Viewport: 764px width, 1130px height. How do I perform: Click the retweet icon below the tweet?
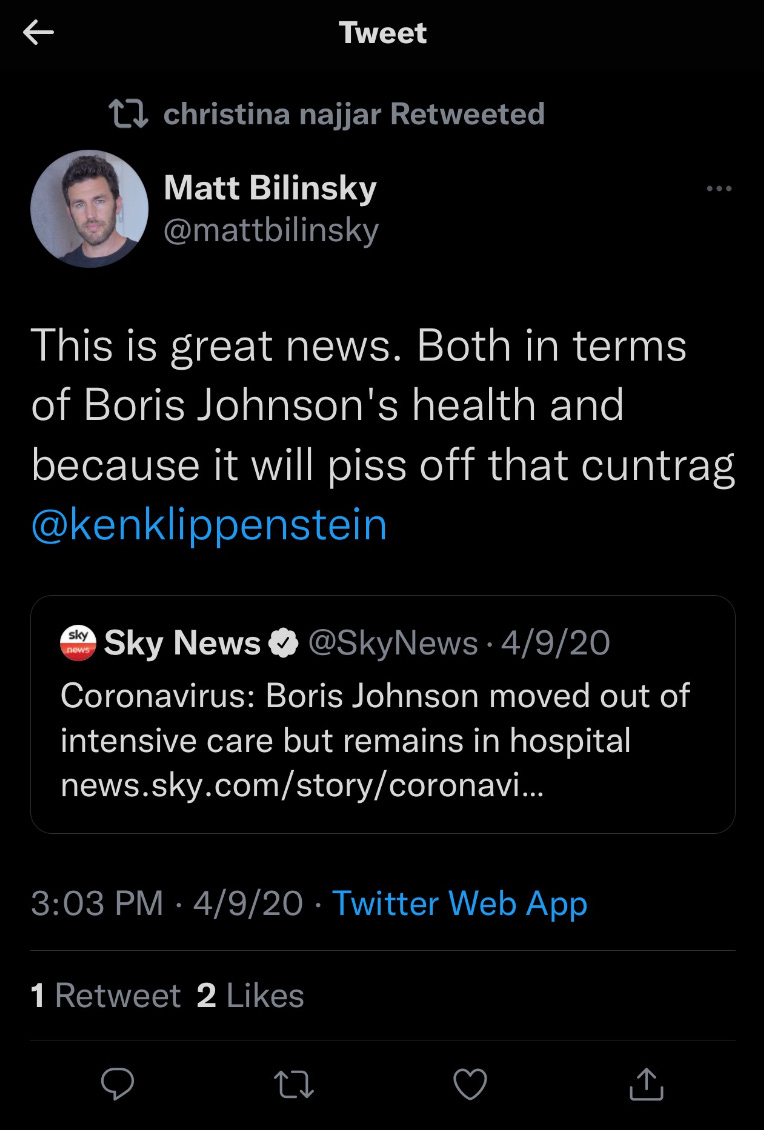[294, 1083]
